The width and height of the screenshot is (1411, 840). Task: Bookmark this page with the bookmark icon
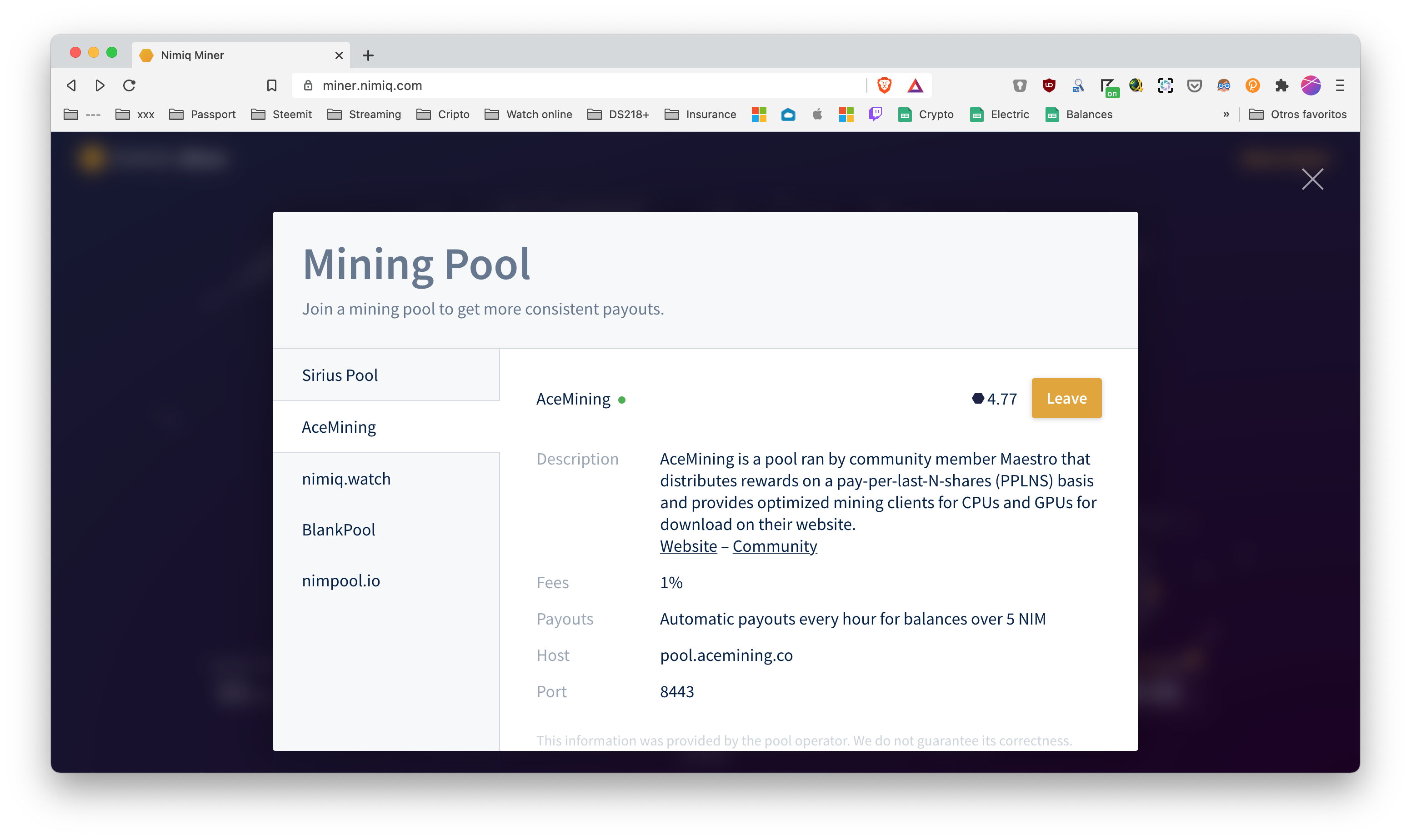point(272,85)
